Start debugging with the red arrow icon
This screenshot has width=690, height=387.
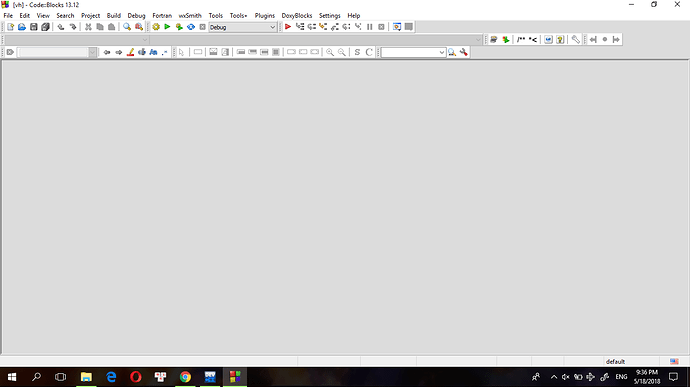(x=288, y=27)
